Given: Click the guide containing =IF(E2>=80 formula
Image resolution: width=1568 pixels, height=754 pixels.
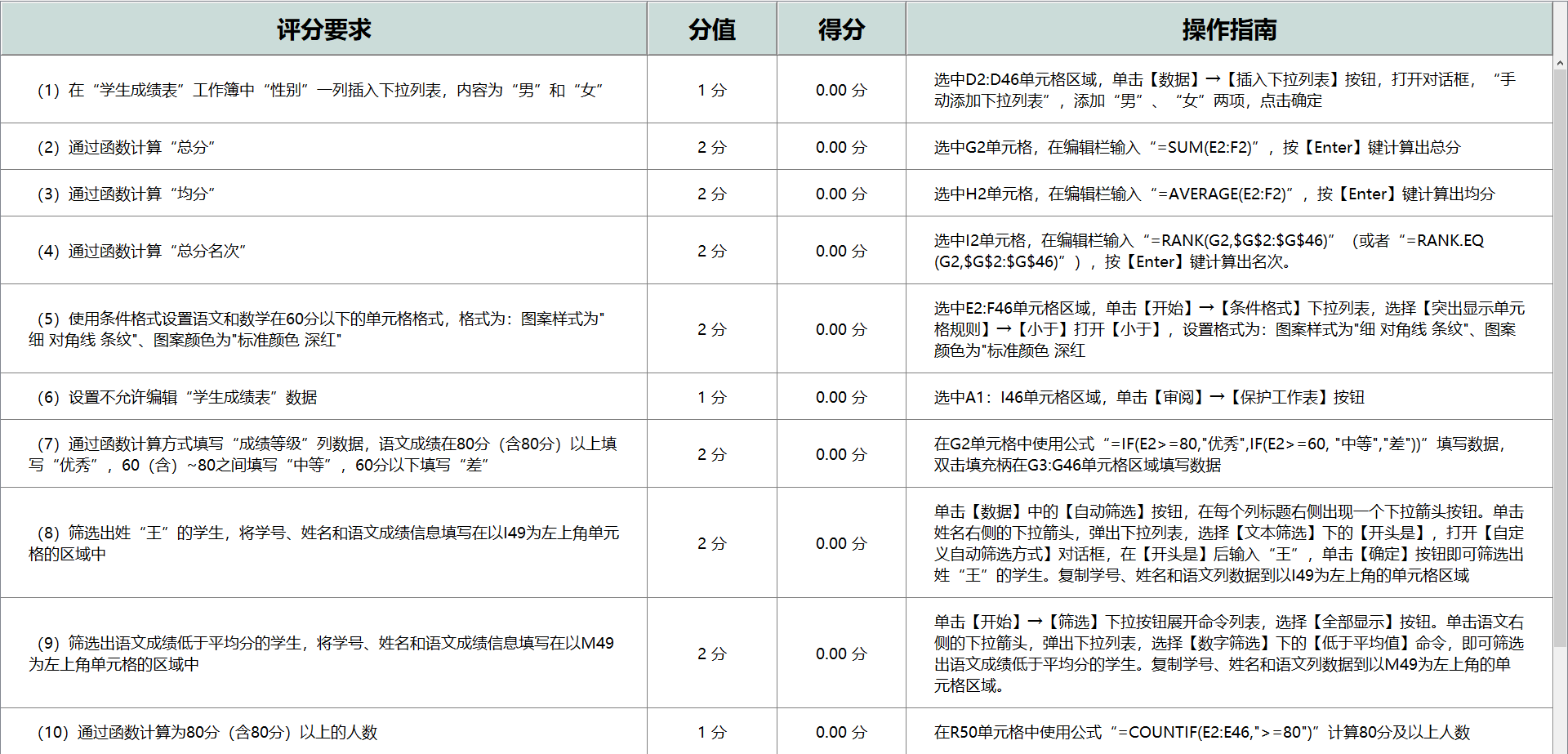Looking at the screenshot, I should 1220,454.
